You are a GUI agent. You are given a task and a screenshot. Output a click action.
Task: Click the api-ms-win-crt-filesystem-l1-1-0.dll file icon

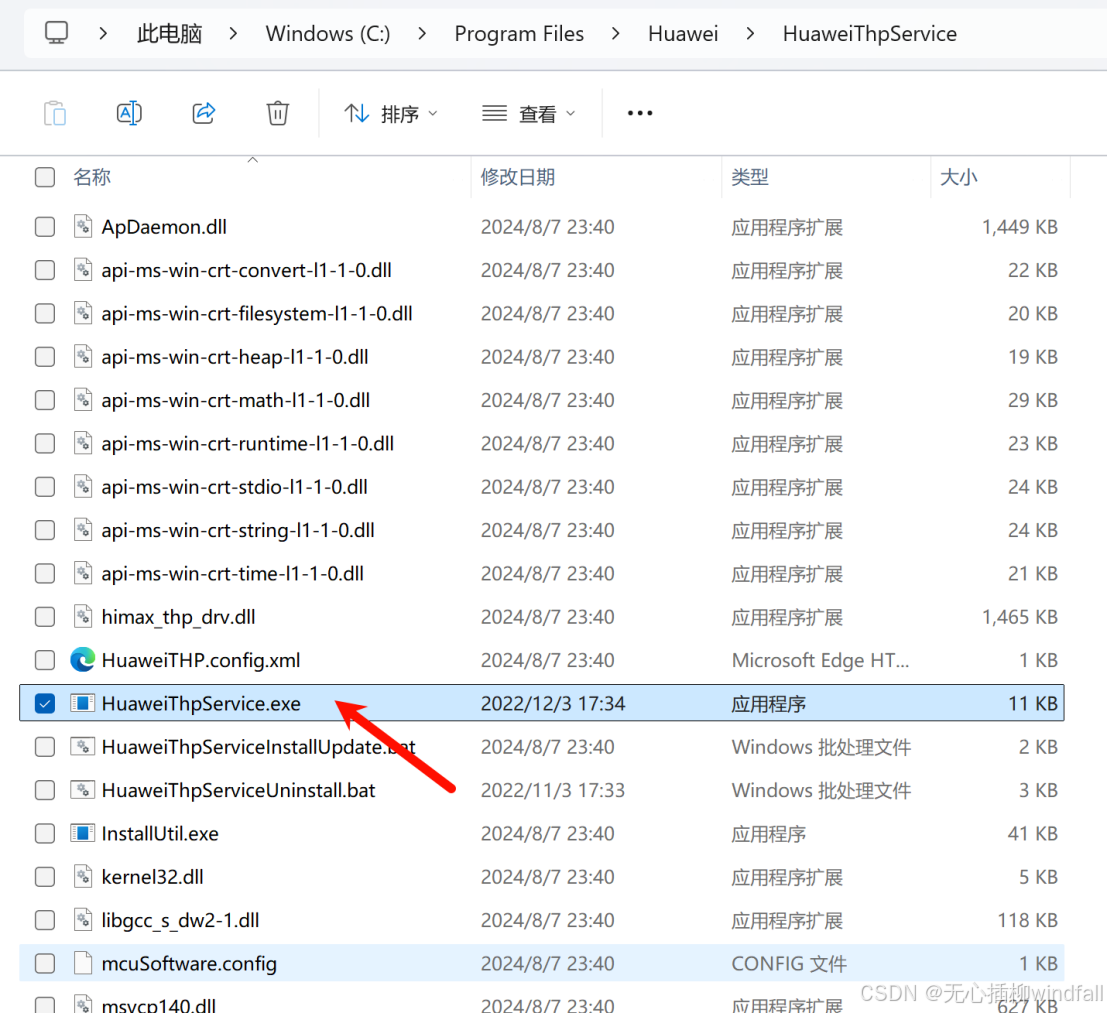coord(83,313)
